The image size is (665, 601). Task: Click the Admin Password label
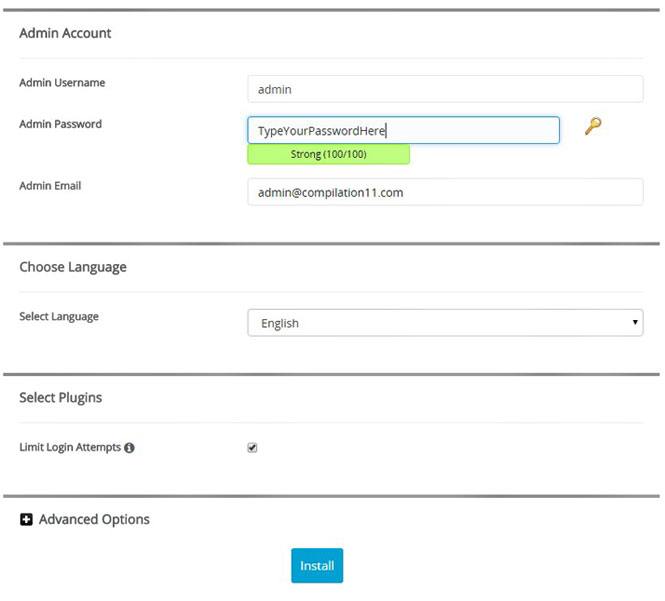[60, 125]
